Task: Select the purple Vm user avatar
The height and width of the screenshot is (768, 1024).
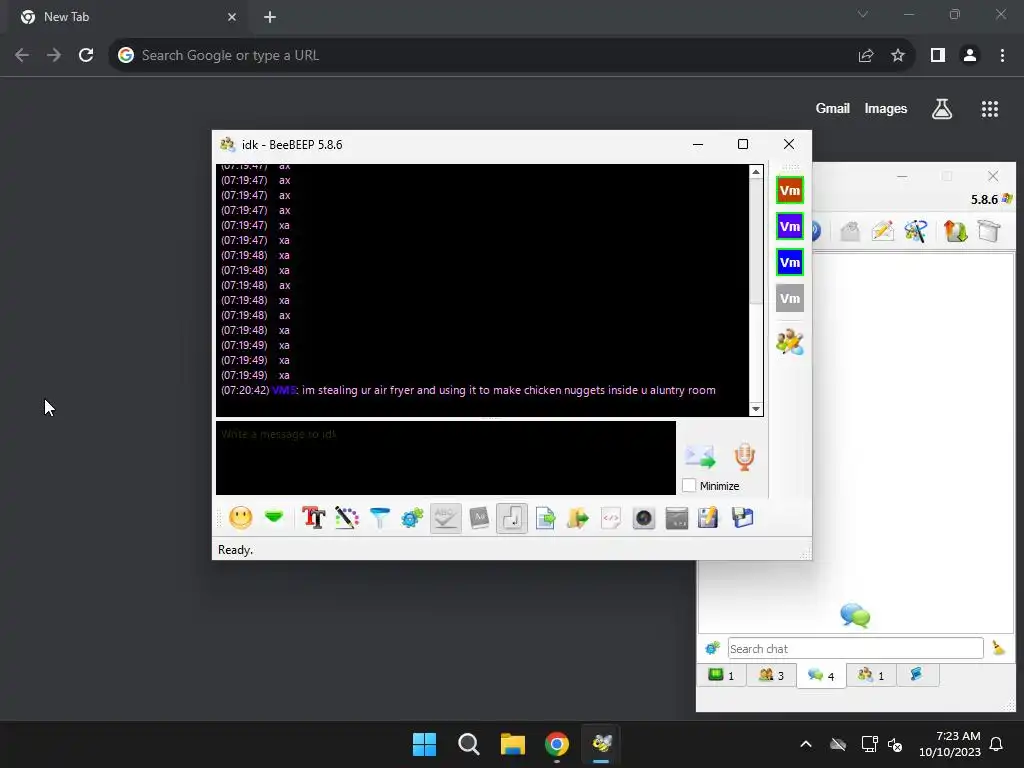Action: pos(790,227)
